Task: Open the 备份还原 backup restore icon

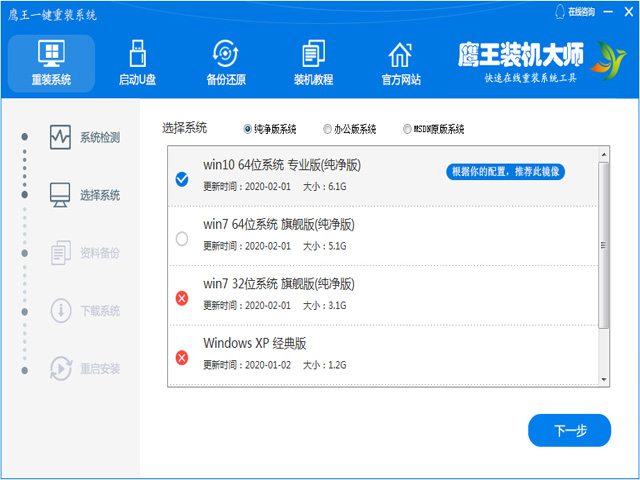Action: (226, 54)
